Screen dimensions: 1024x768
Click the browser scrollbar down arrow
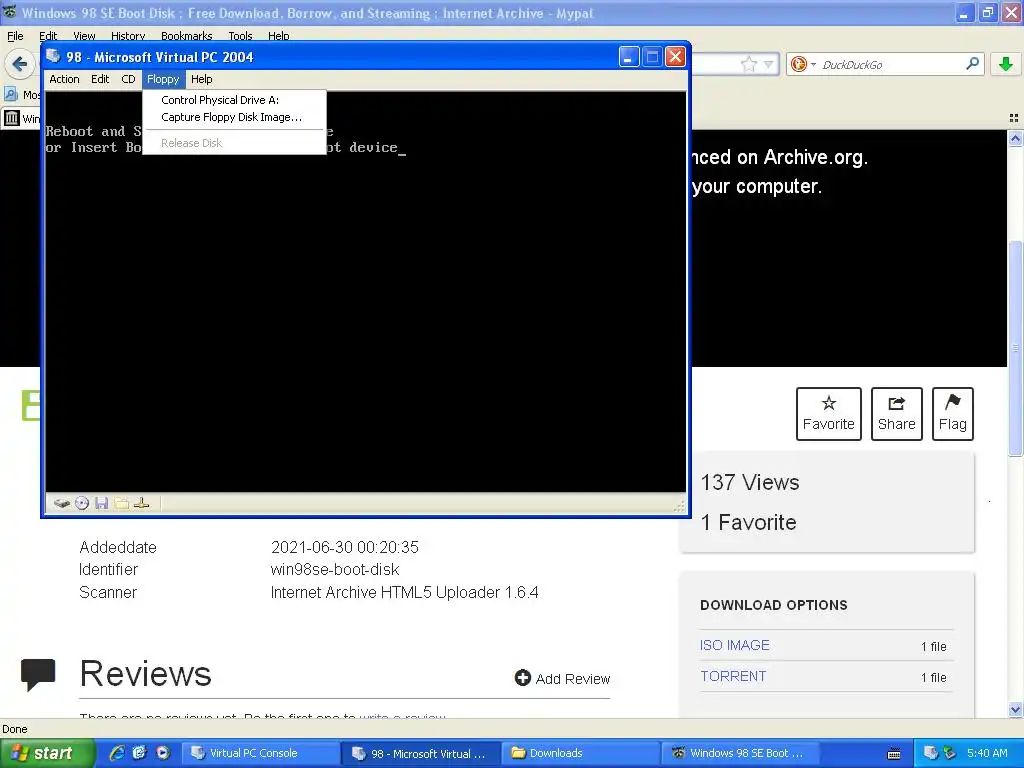pos(1015,709)
